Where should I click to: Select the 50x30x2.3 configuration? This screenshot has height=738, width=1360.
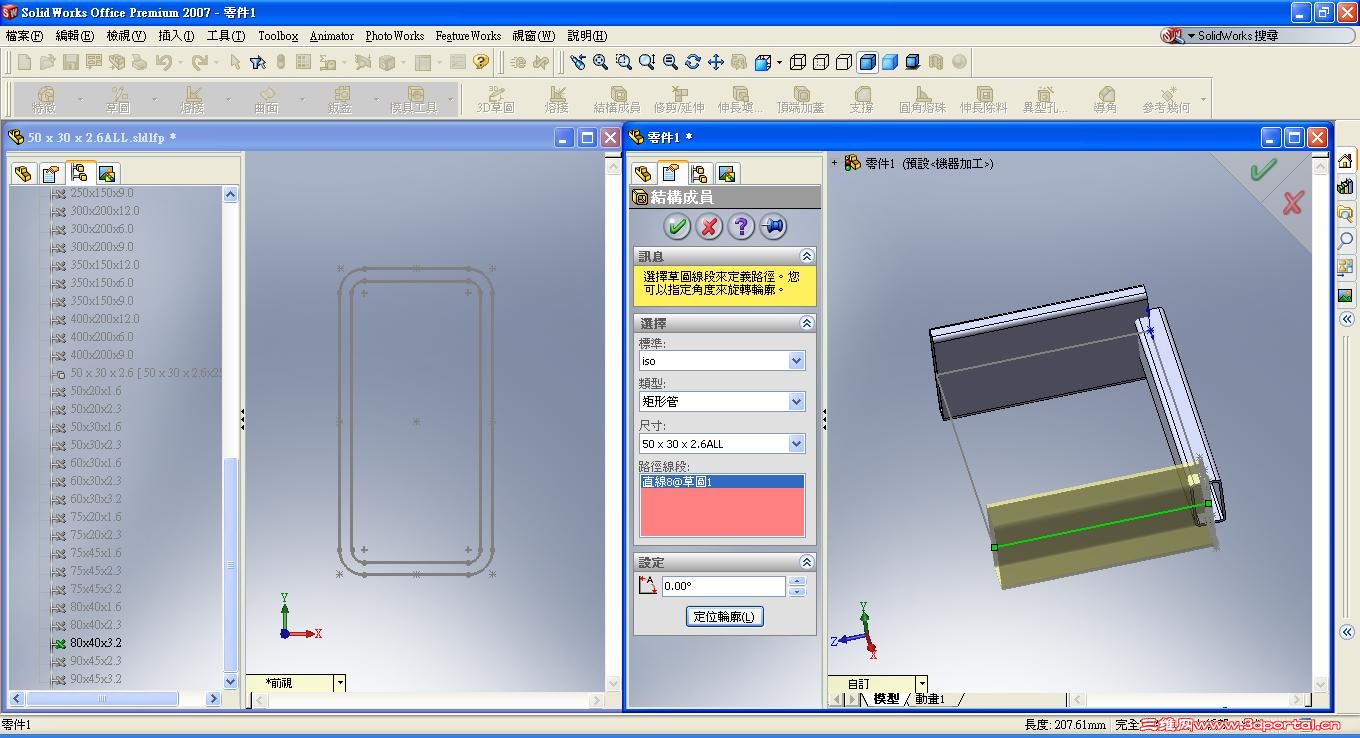[x=95, y=445]
